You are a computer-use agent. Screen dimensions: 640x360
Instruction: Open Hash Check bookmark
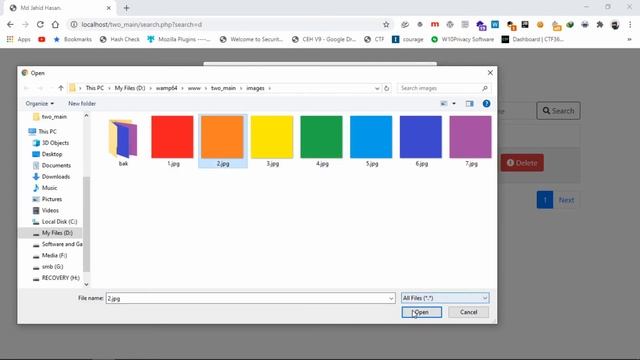(120, 39)
